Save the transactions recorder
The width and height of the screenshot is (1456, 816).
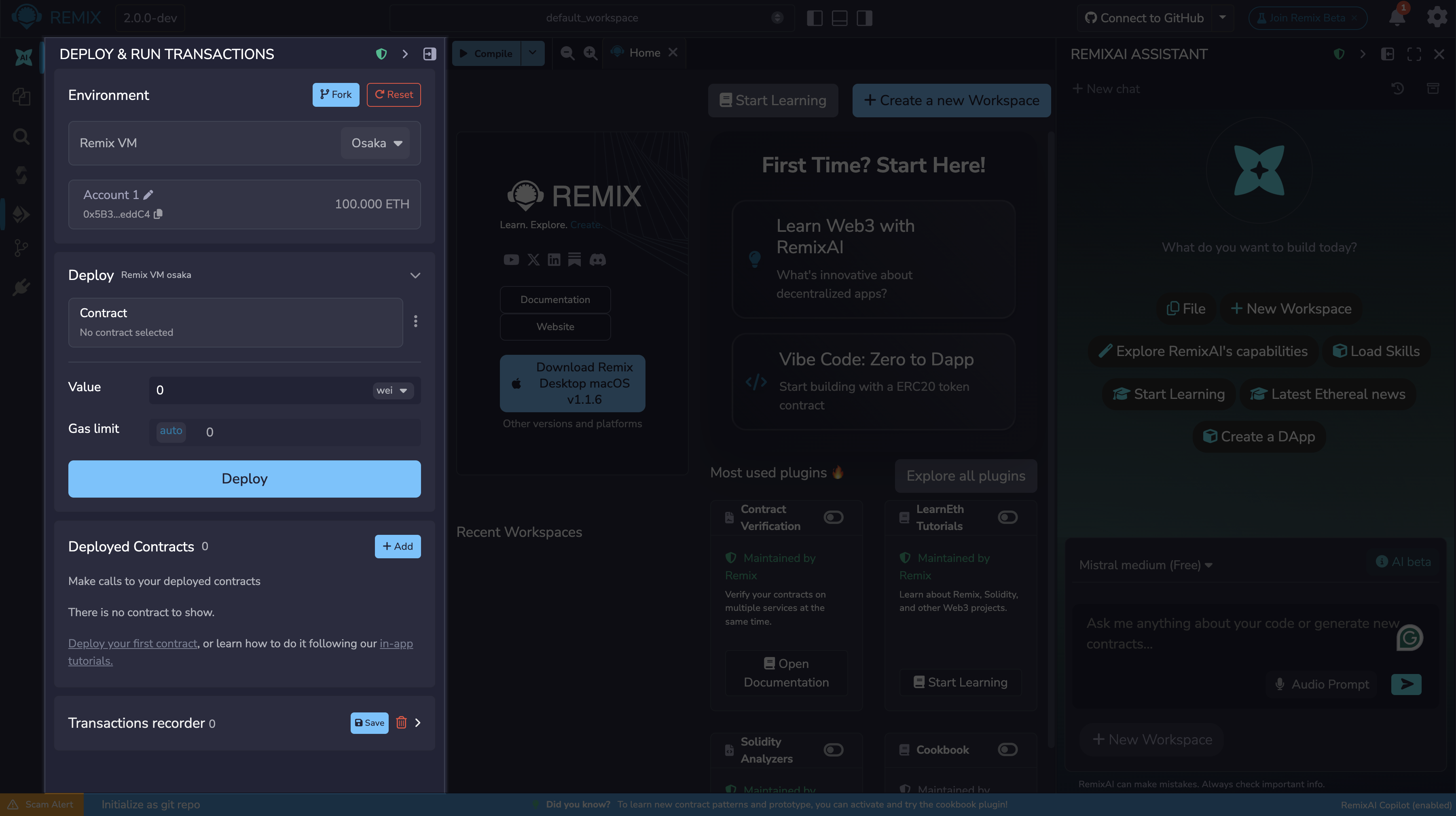click(x=369, y=723)
